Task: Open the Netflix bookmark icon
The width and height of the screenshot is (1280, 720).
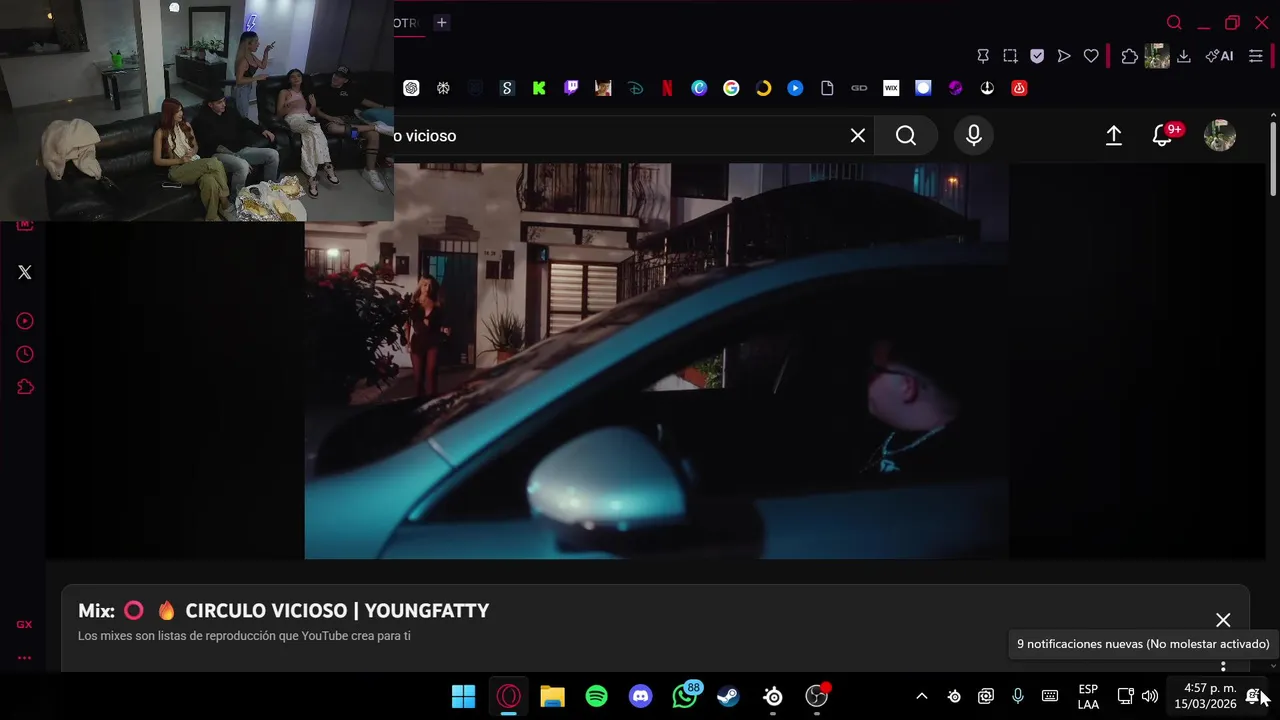Action: click(667, 88)
